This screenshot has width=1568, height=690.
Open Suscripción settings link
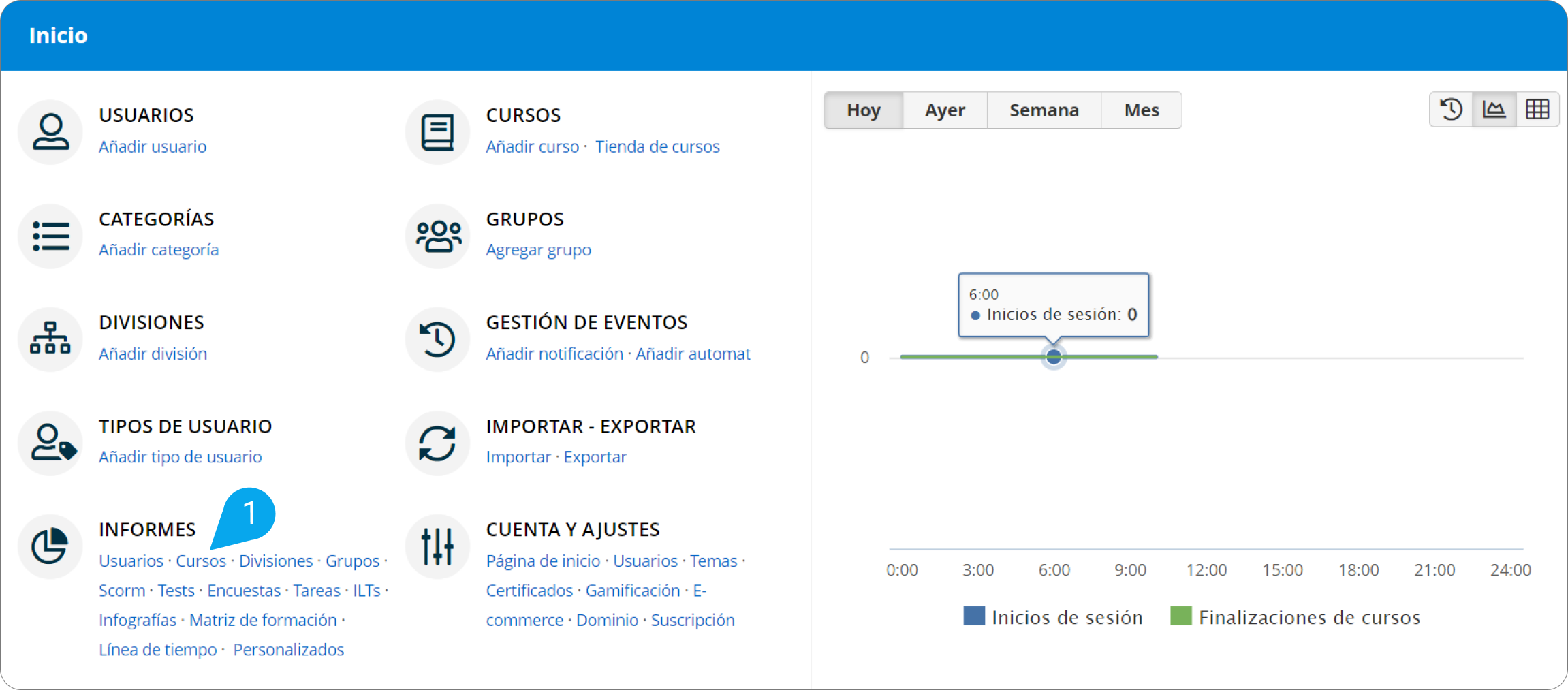[693, 621]
